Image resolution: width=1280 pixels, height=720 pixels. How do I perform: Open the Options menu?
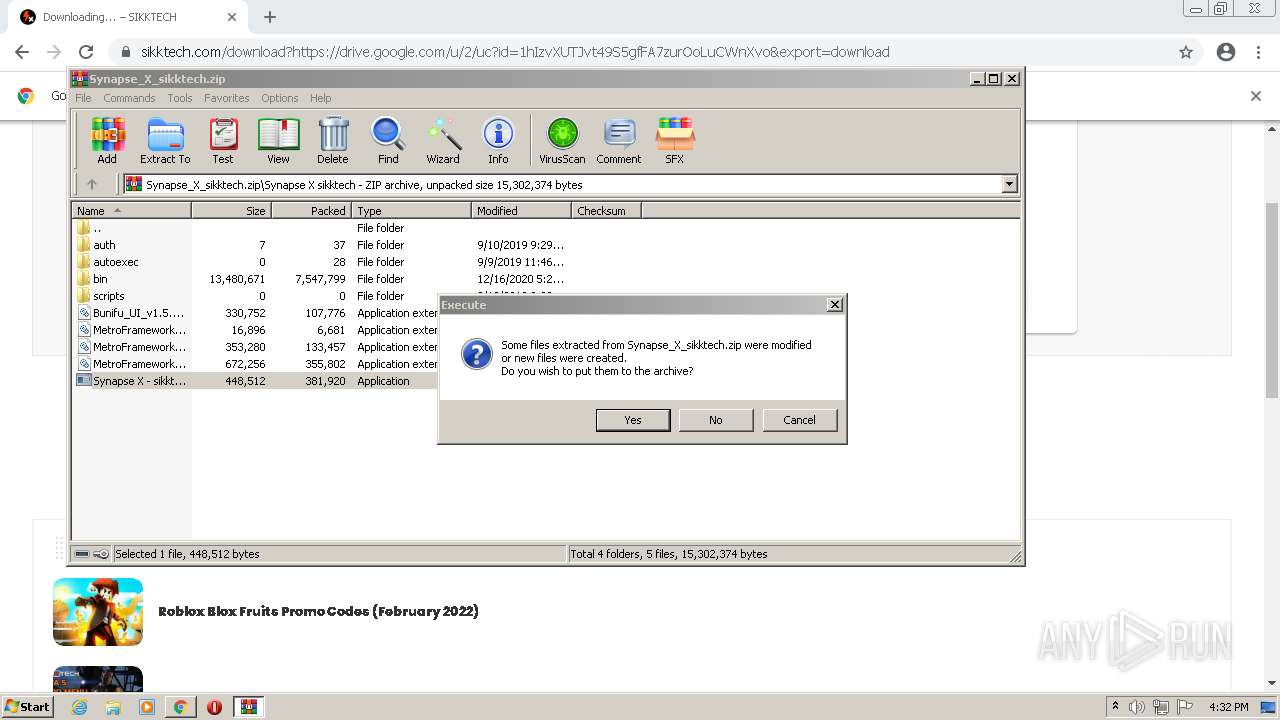click(x=280, y=98)
